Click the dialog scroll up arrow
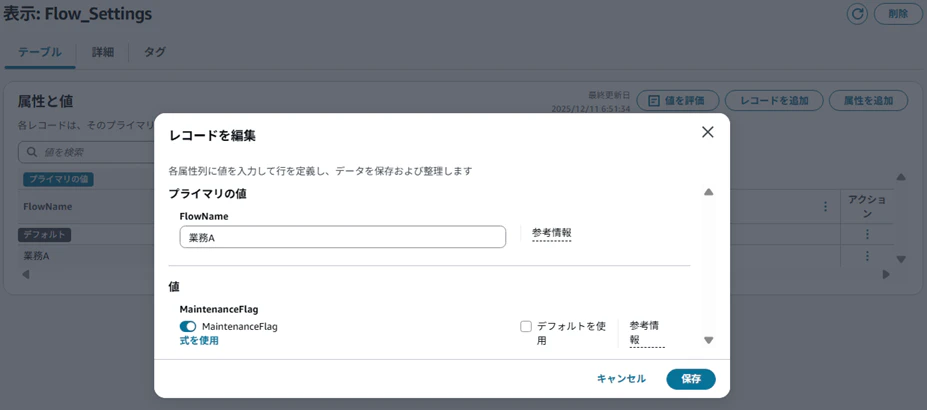 709,192
